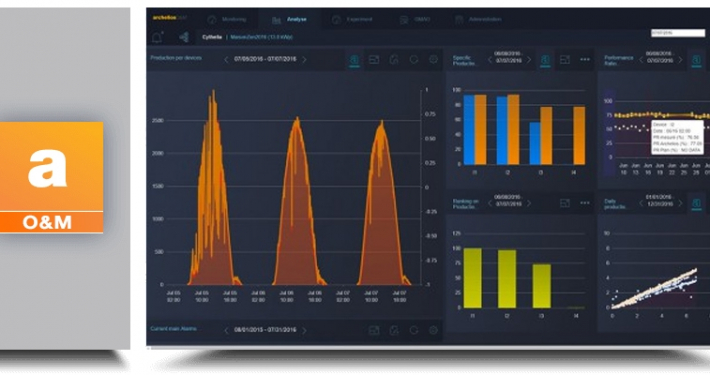Toggle archelios overlay on Production per devices
The width and height of the screenshot is (710, 375).
pyautogui.click(x=354, y=60)
